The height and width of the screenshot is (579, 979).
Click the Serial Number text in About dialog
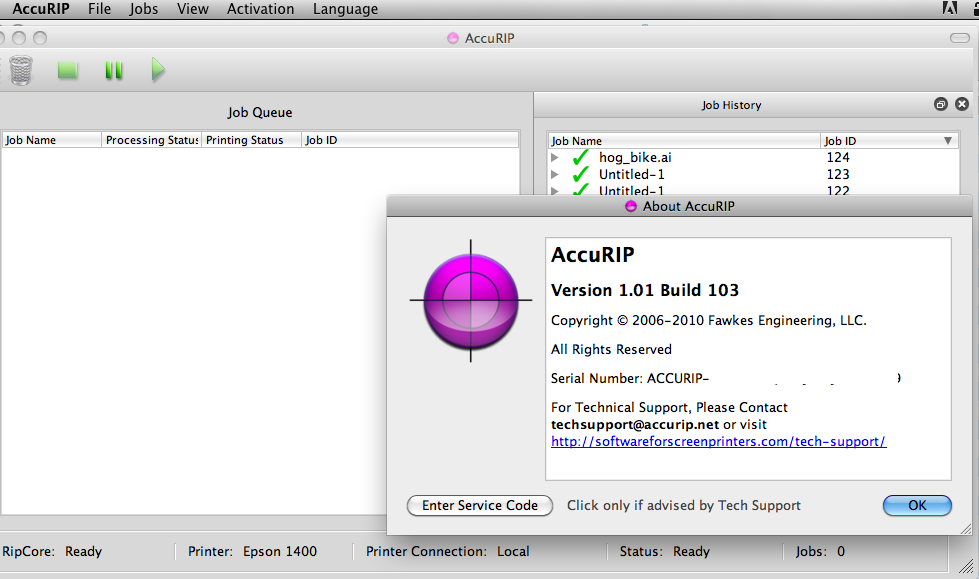pos(629,379)
